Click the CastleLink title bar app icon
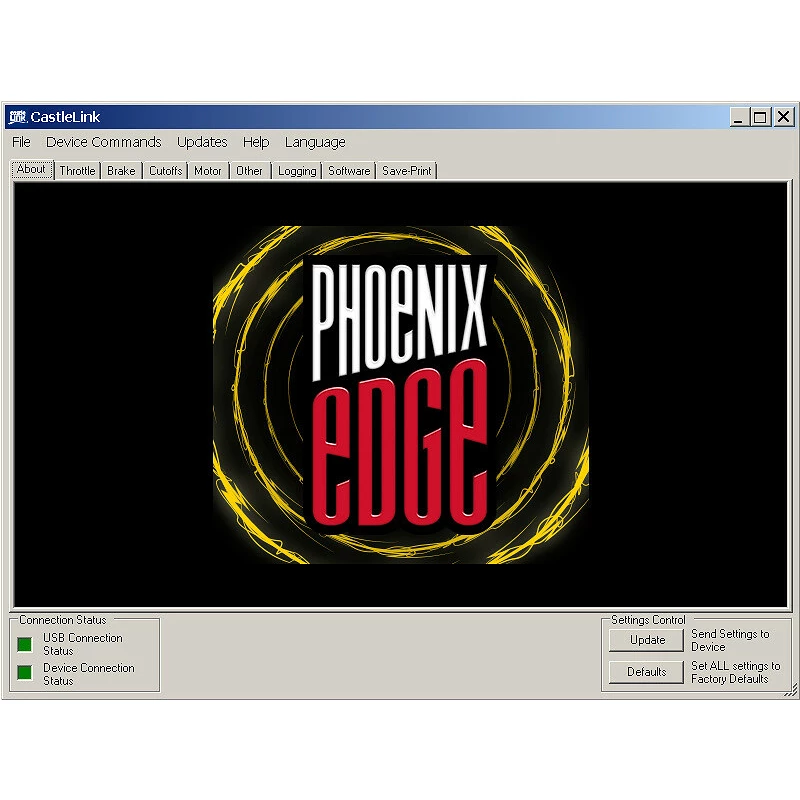This screenshot has width=800, height=800. pos(17,117)
